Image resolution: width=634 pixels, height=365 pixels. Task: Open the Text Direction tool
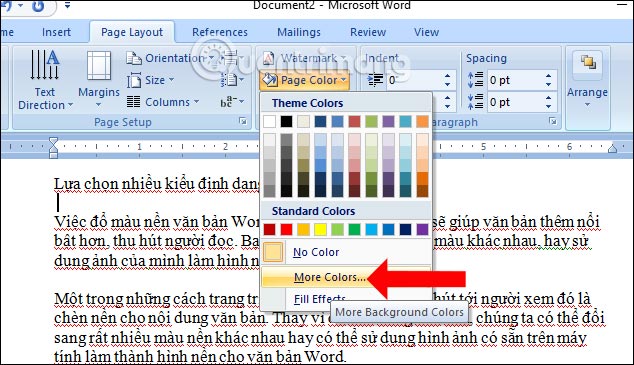pos(45,80)
